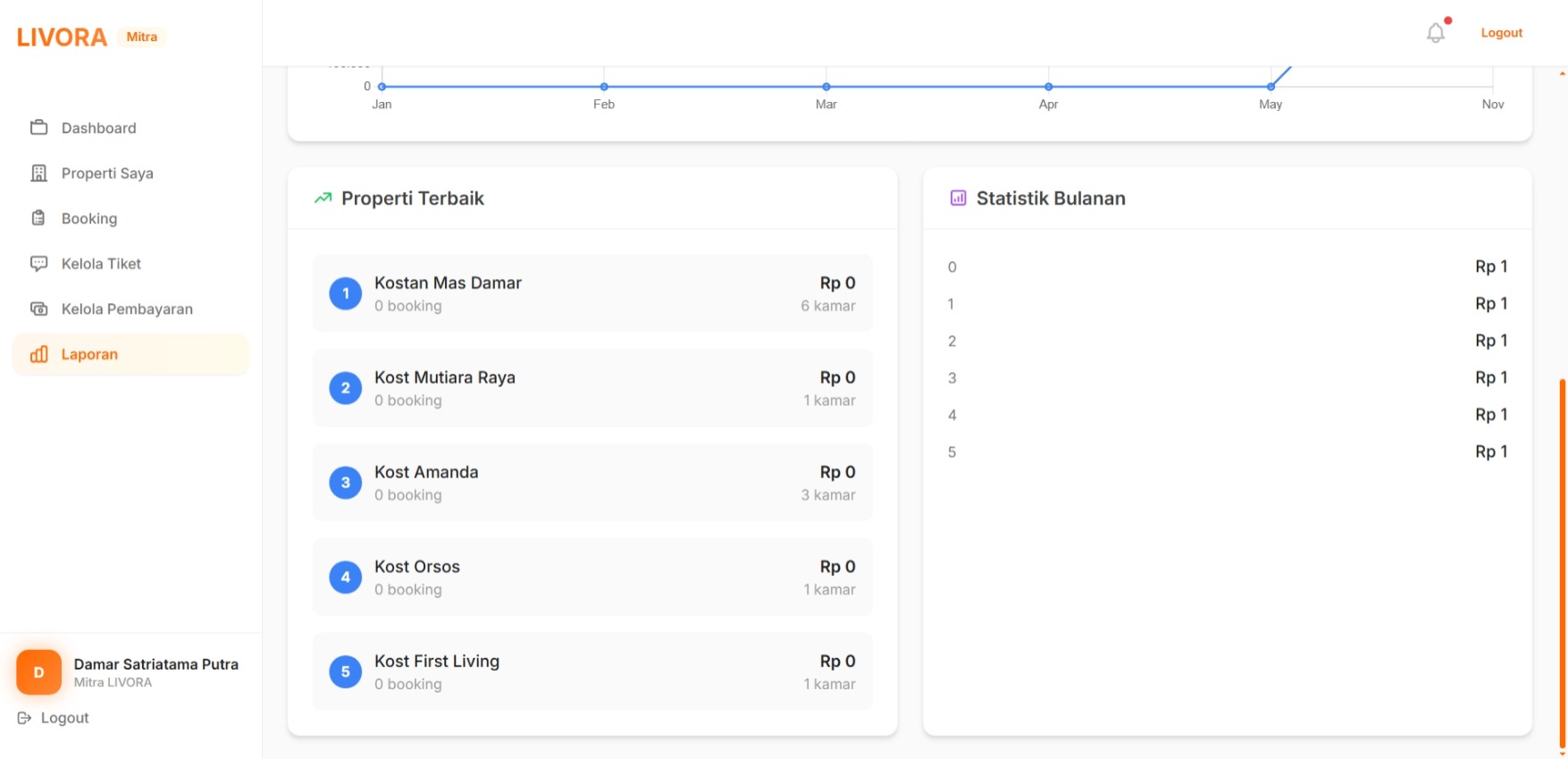The height and width of the screenshot is (759, 1568).
Task: Click the user avatar with letter D
Action: click(38, 672)
